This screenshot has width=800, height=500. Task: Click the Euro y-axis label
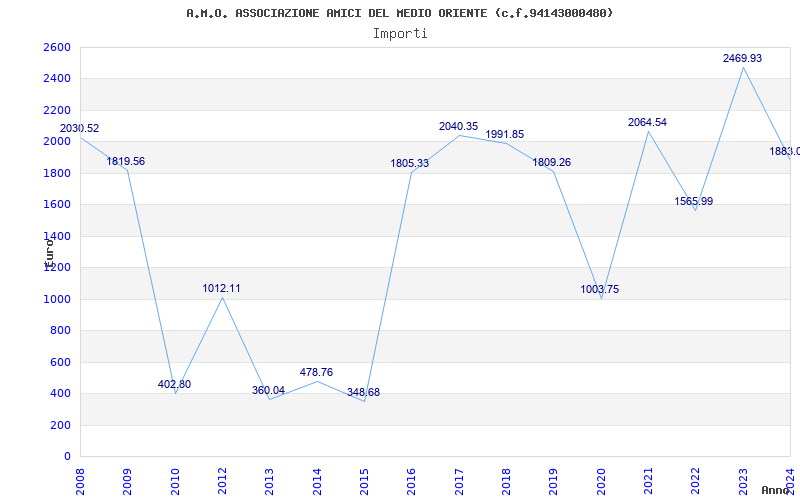[48, 253]
